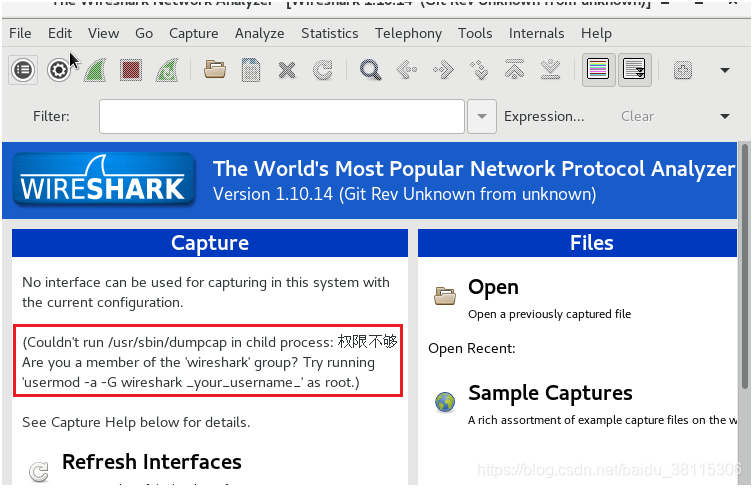Open the Analyze menu
Screen dimensions: 752x488
(x=259, y=34)
